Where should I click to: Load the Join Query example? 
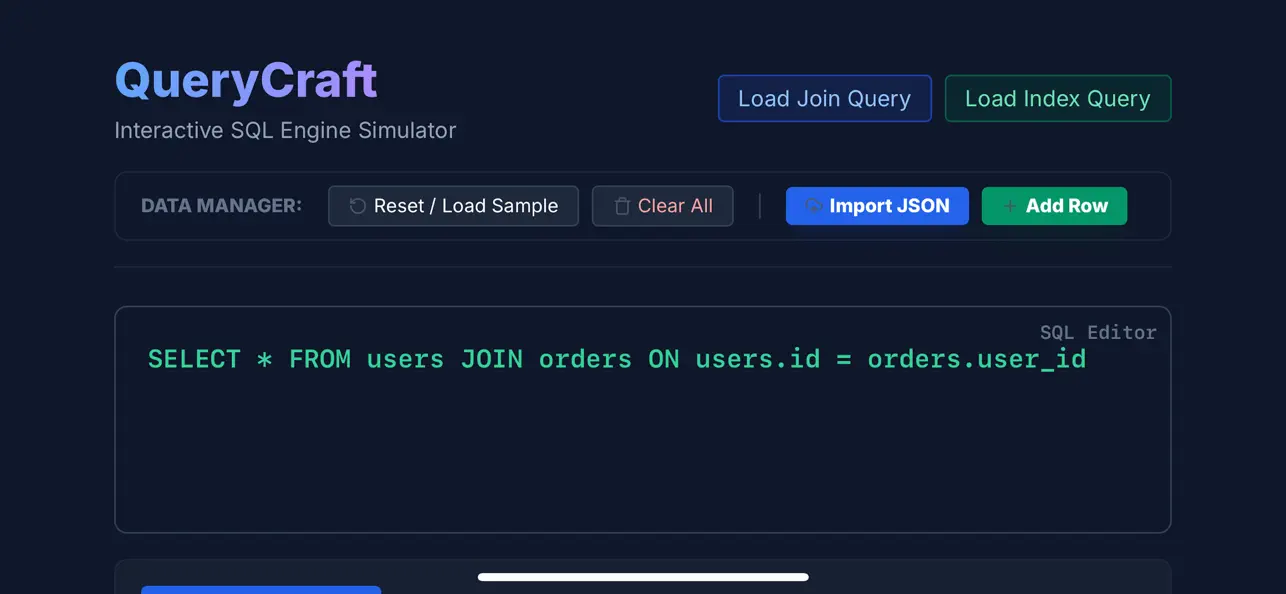(824, 98)
